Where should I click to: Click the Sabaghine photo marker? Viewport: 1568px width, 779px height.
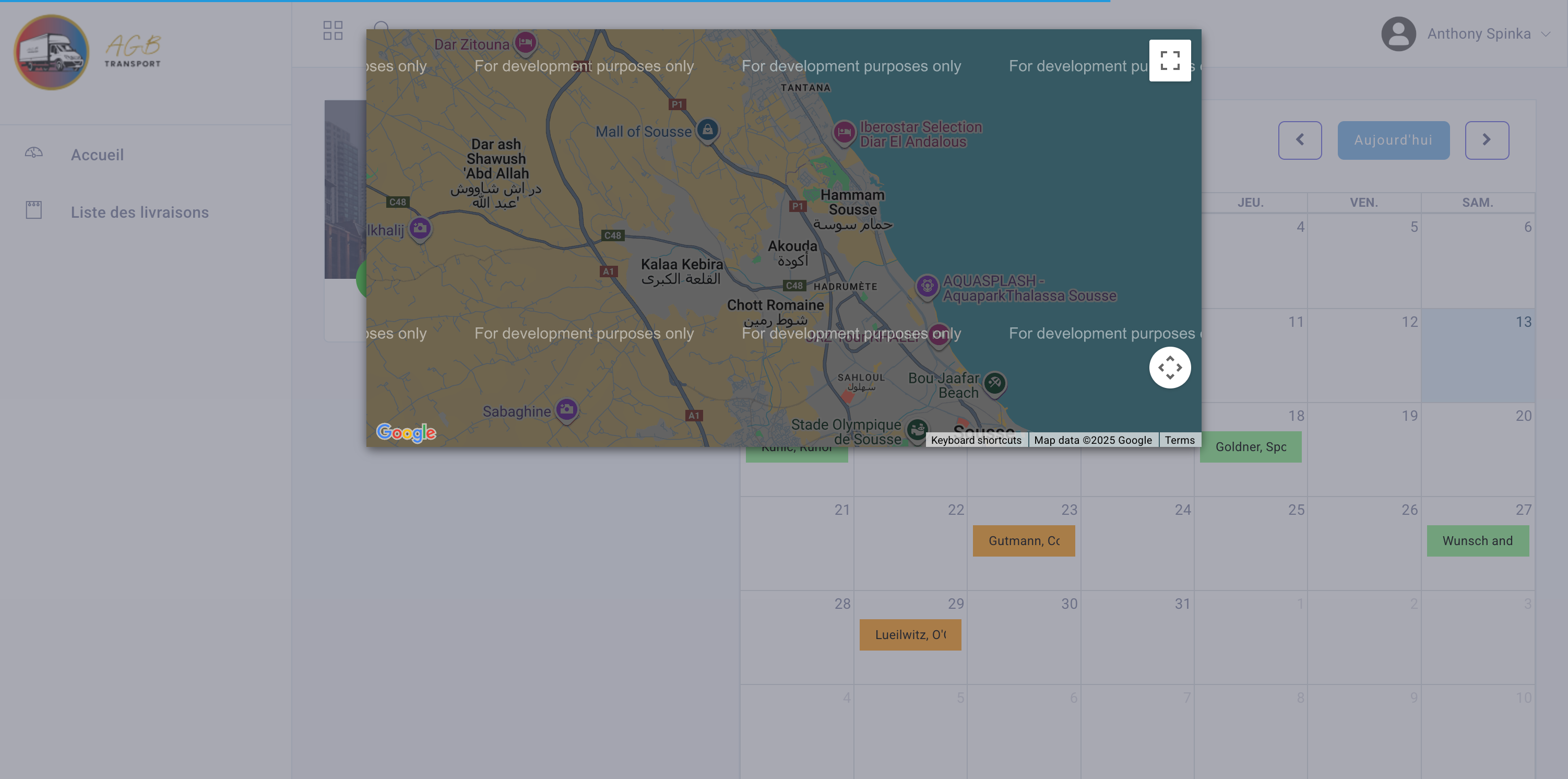[567, 410]
